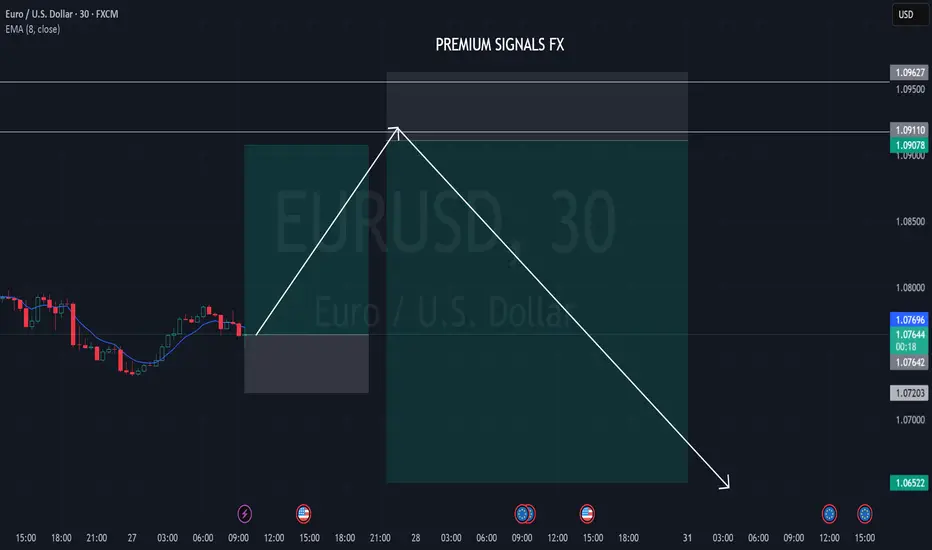Open the EU event icon at 12:00 on the 31st
Image resolution: width=932 pixels, height=550 pixels.
[x=829, y=513]
